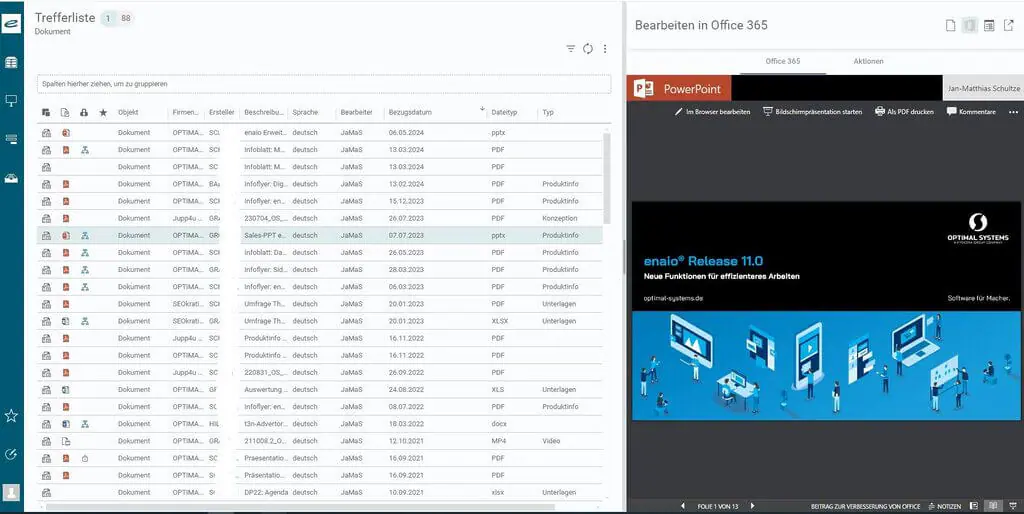Select the XLS row dated 24.08.2022
The height and width of the screenshot is (514, 1024).
pyautogui.click(x=320, y=389)
